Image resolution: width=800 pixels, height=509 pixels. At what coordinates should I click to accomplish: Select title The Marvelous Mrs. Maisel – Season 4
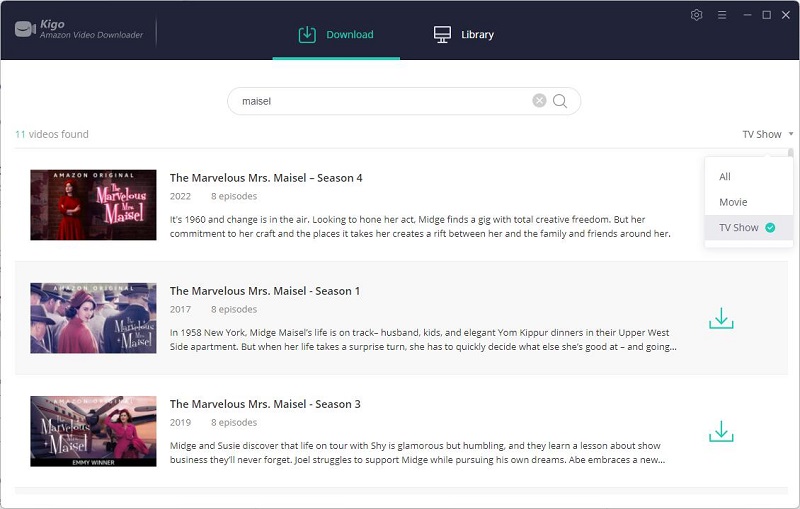(x=266, y=178)
